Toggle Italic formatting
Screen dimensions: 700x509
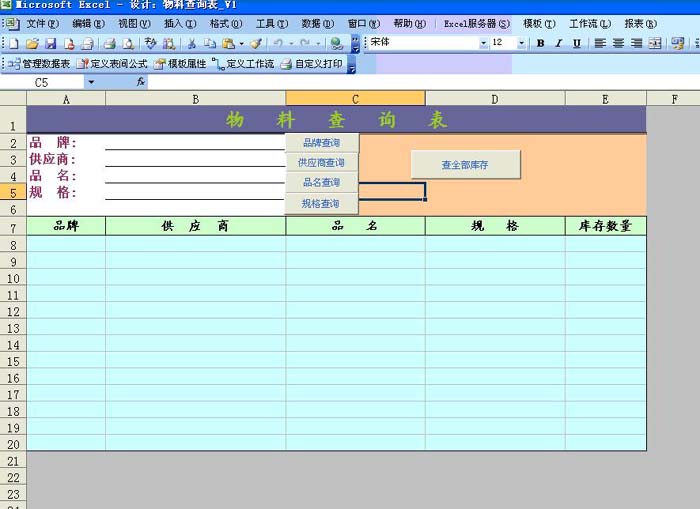[559, 43]
